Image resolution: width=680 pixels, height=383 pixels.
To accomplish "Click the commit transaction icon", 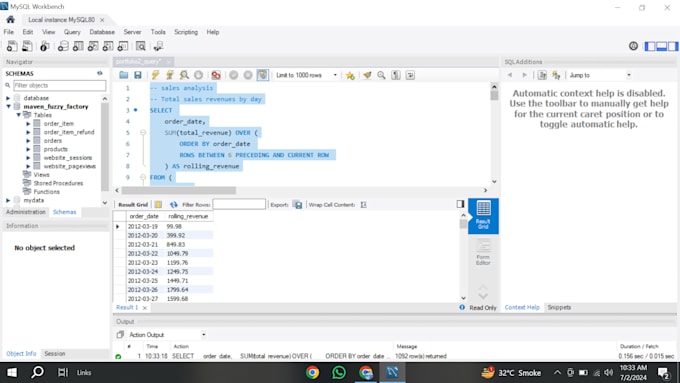I will point(233,75).
